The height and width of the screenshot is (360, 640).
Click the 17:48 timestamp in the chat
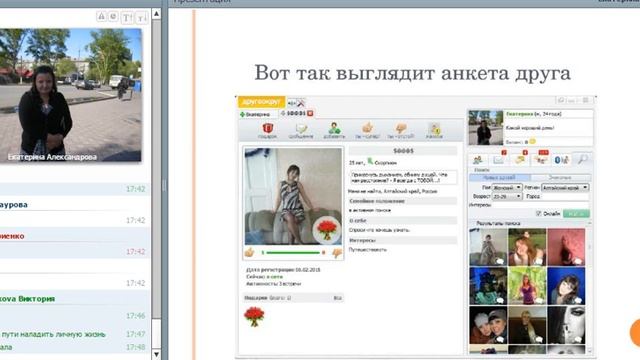pyautogui.click(x=135, y=347)
